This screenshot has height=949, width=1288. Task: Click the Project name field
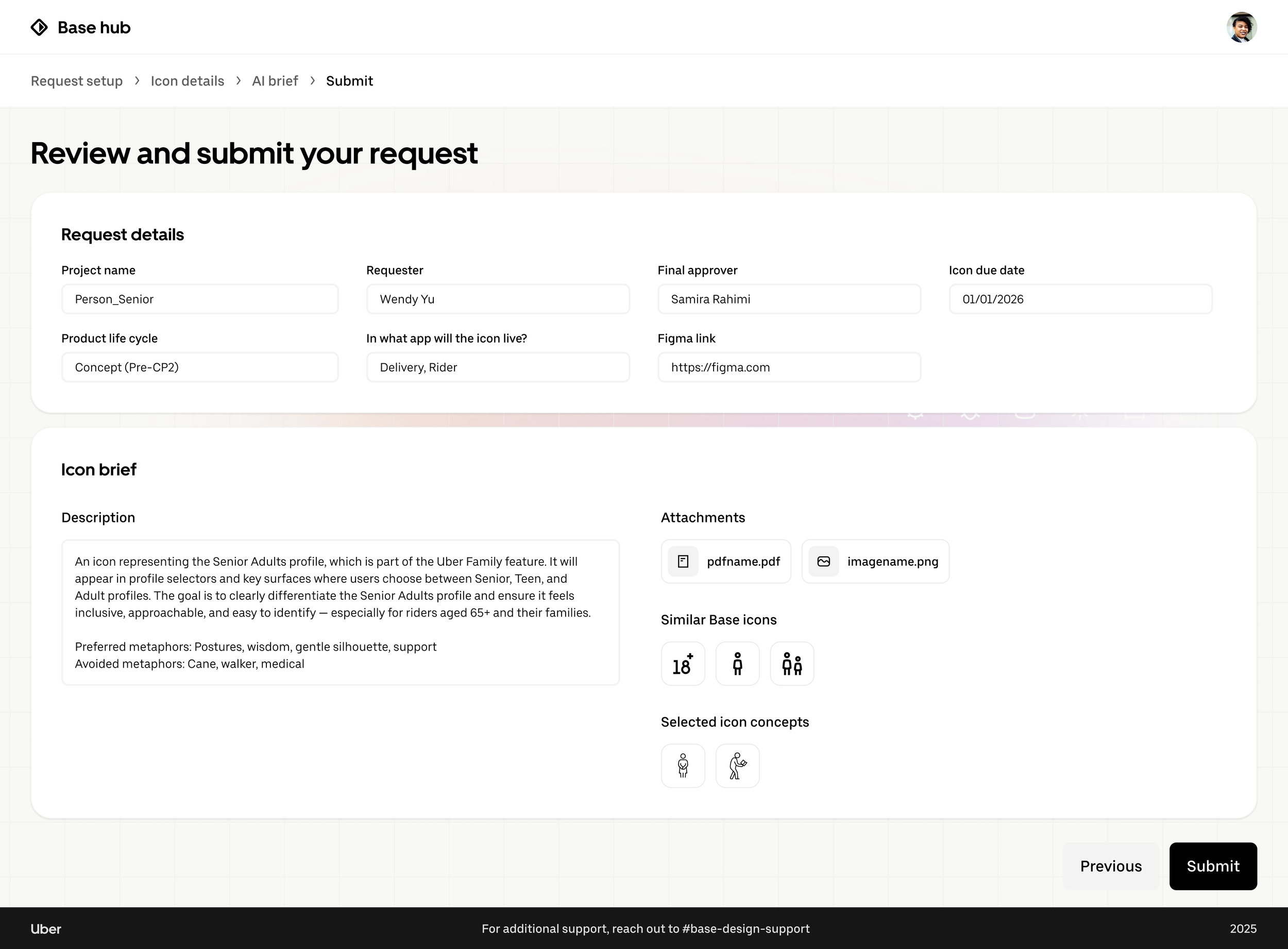(199, 299)
